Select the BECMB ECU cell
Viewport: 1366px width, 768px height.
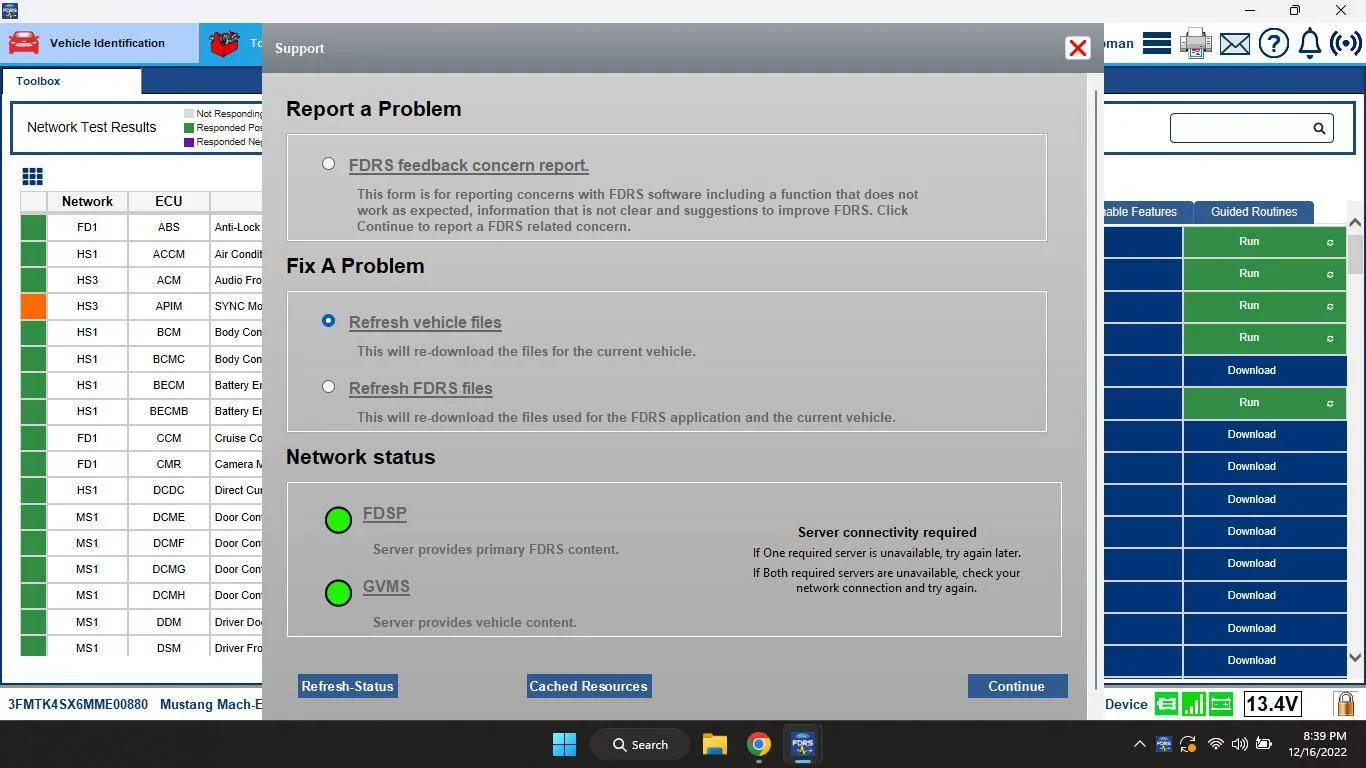(x=168, y=411)
